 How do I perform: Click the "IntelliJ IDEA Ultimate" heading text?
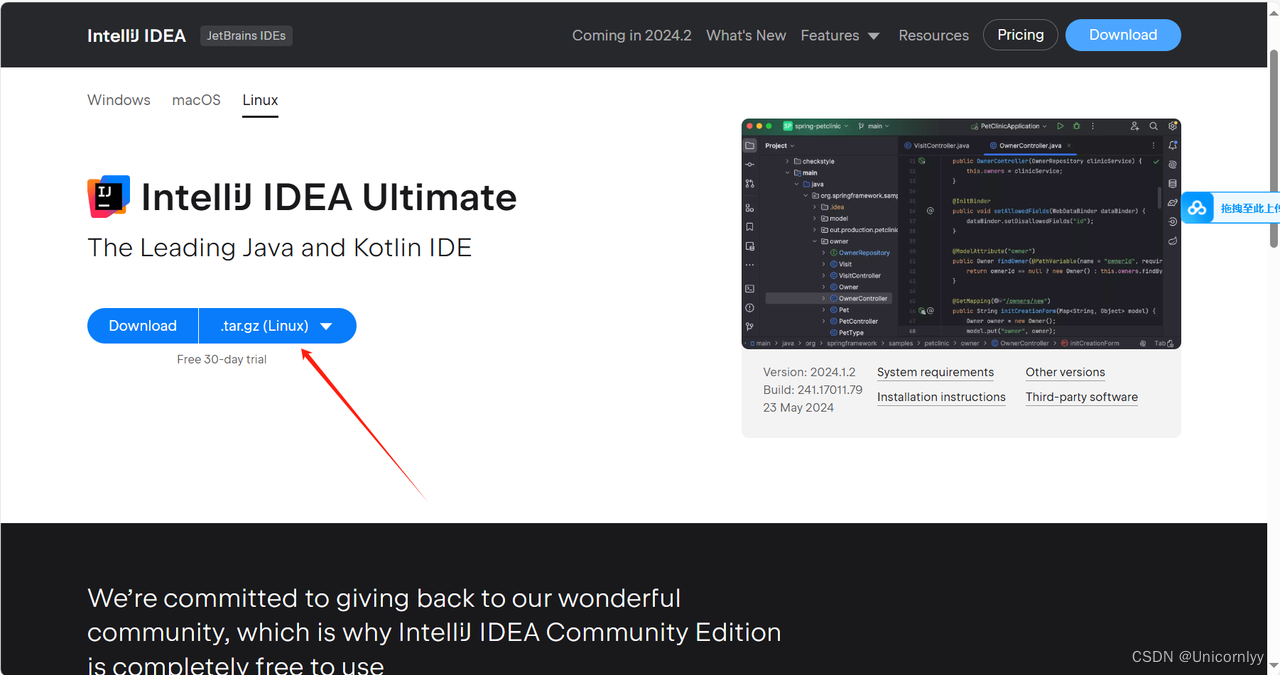point(329,198)
